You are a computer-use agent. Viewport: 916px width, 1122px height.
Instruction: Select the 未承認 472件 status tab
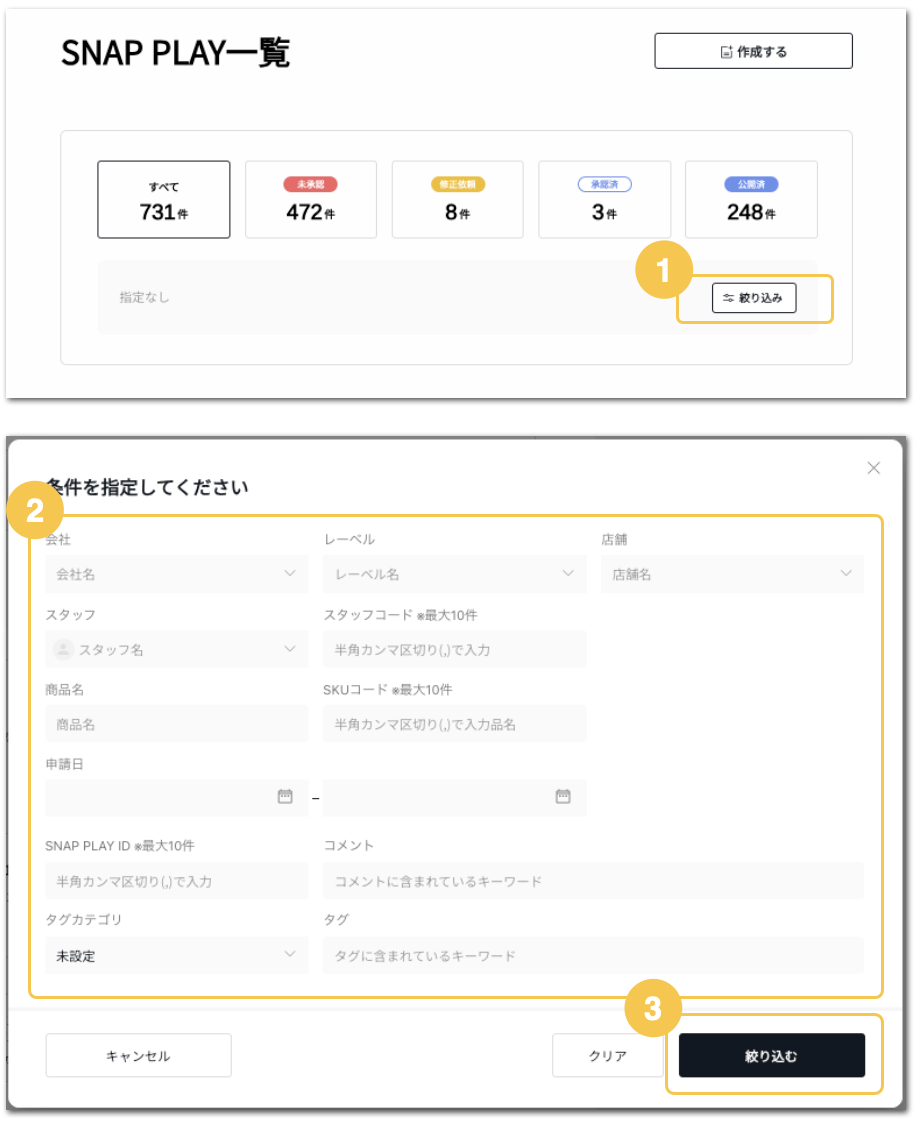[311, 200]
